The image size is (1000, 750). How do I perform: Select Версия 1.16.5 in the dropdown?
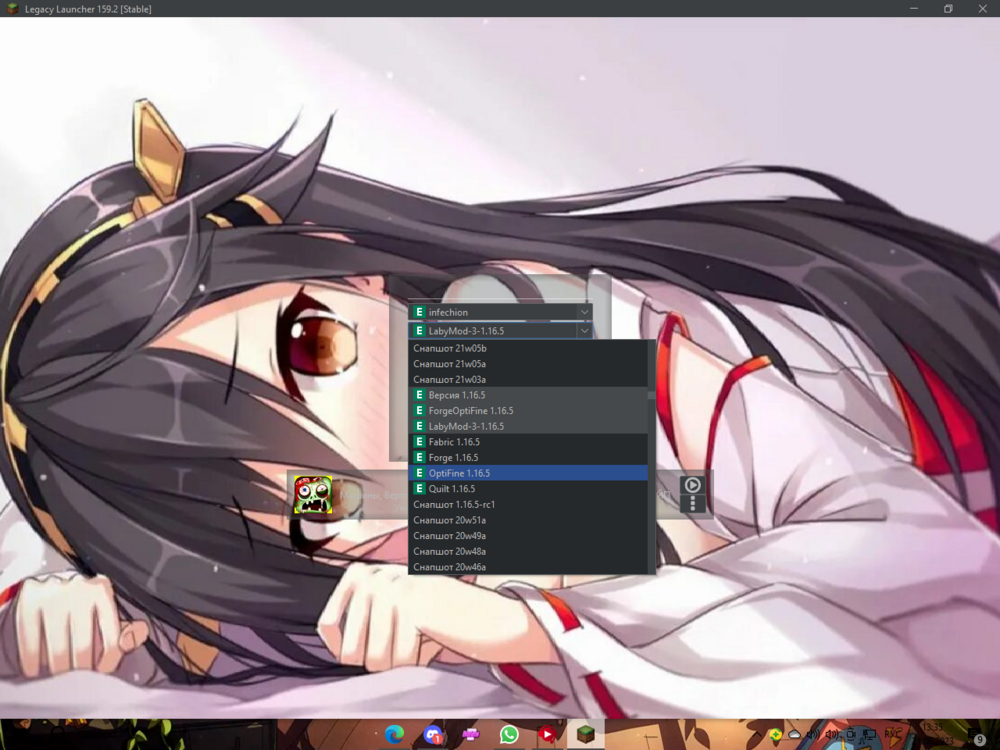(528, 395)
